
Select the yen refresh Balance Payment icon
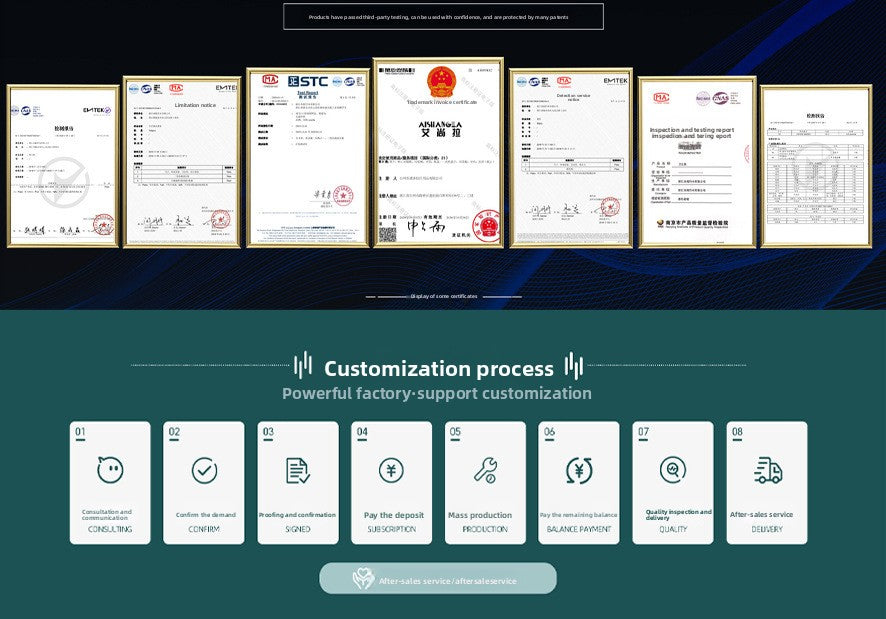point(579,470)
